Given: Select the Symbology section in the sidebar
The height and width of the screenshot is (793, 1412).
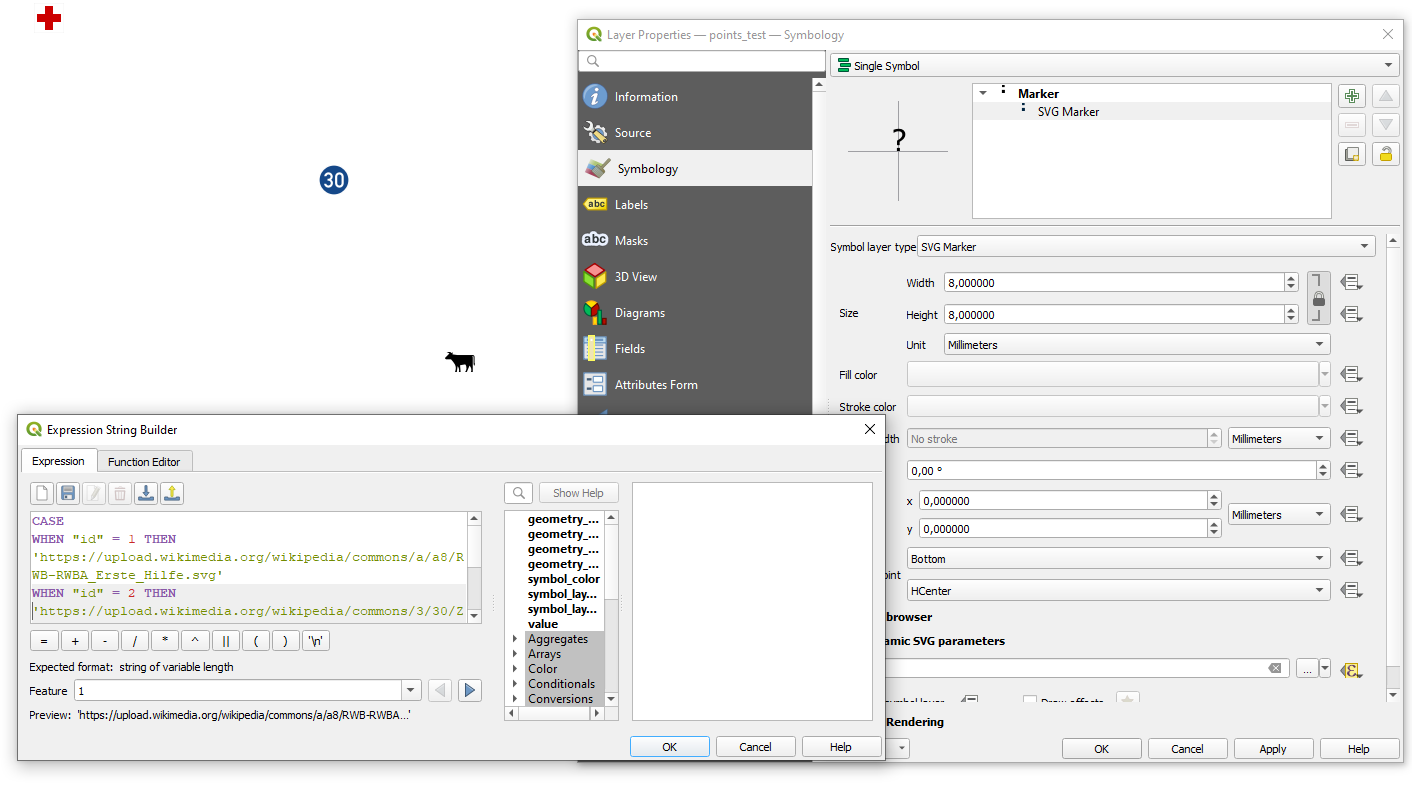Looking at the screenshot, I should pos(695,169).
